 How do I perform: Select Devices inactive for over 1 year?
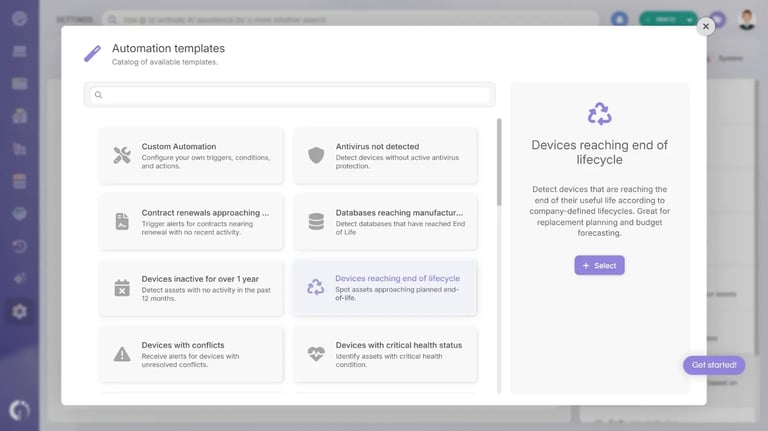pos(191,288)
